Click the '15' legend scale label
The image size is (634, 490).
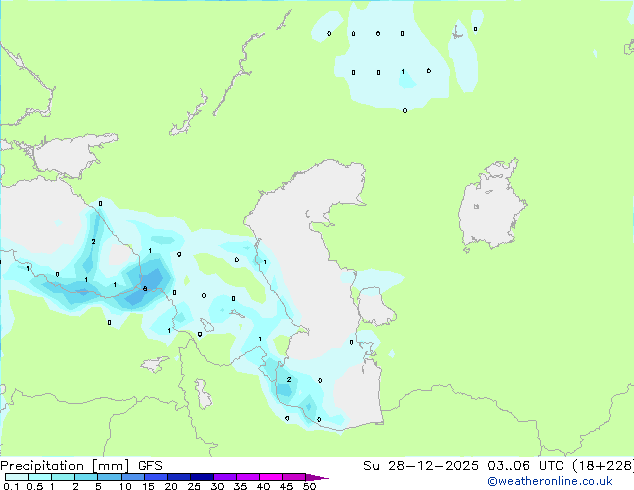[x=148, y=486]
